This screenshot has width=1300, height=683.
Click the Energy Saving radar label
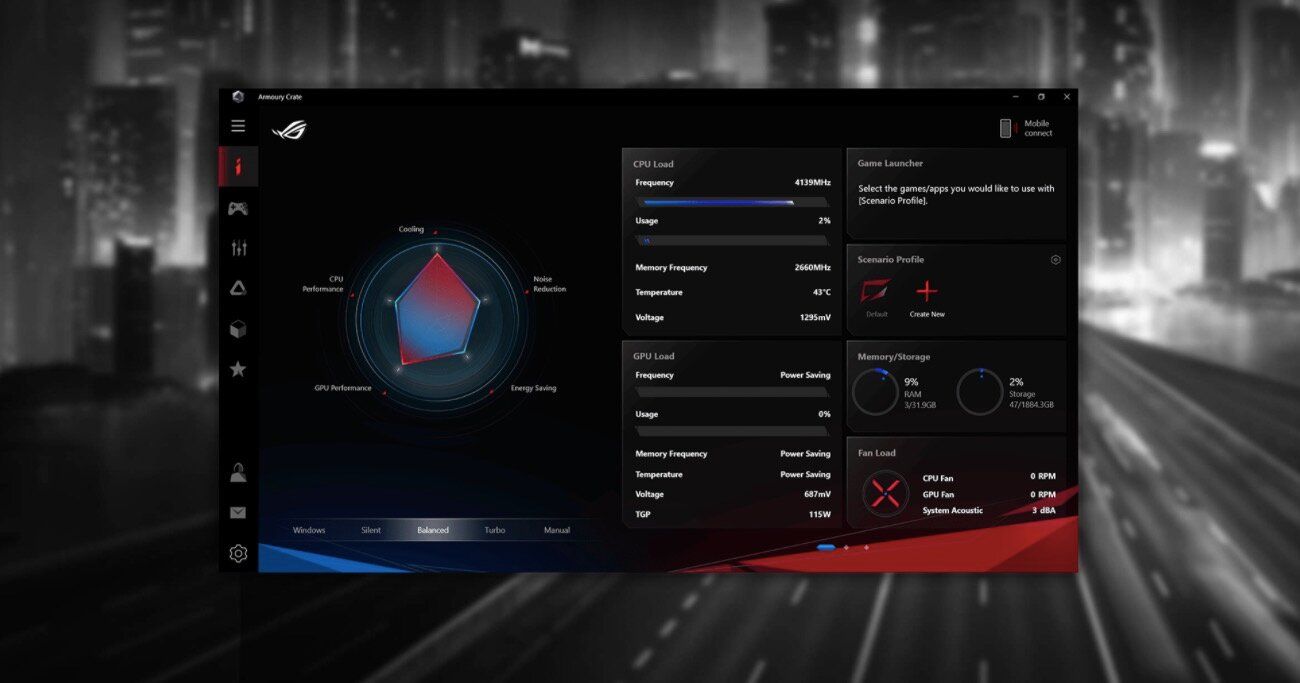(x=533, y=388)
